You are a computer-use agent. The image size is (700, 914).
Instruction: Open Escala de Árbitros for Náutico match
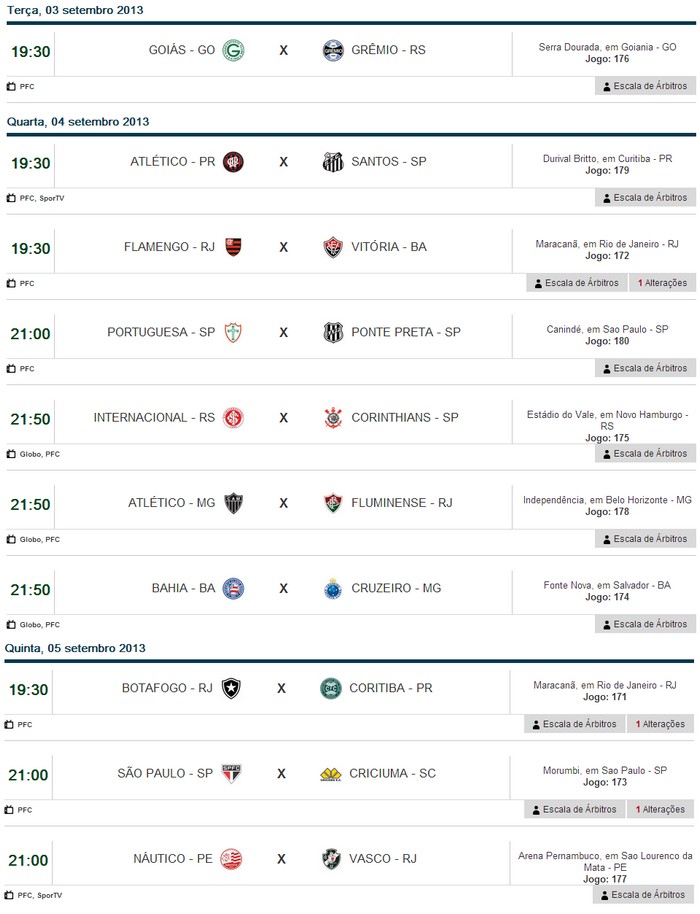[x=643, y=895]
